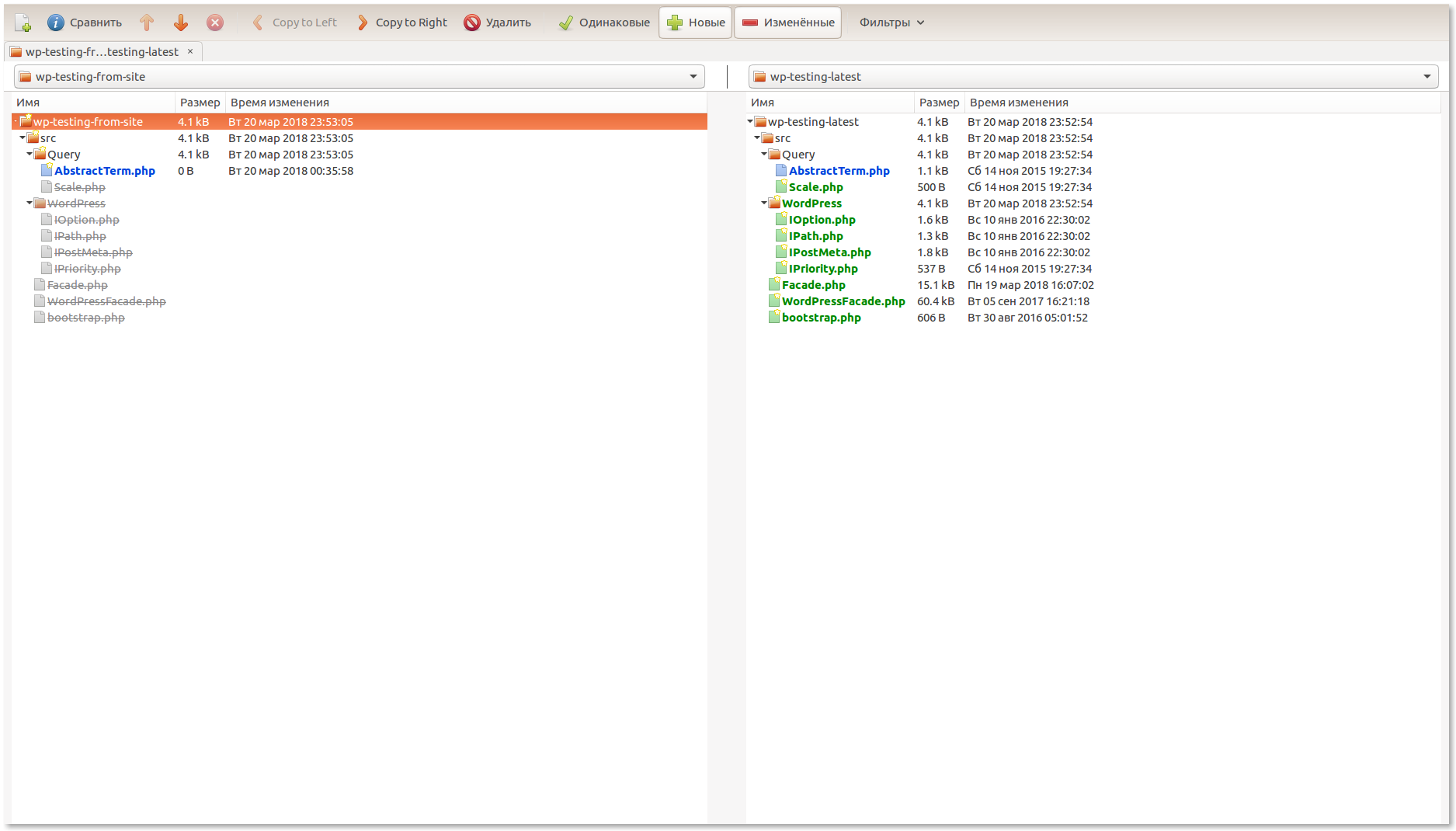
Task: Click Copy to Left button
Action: (295, 23)
